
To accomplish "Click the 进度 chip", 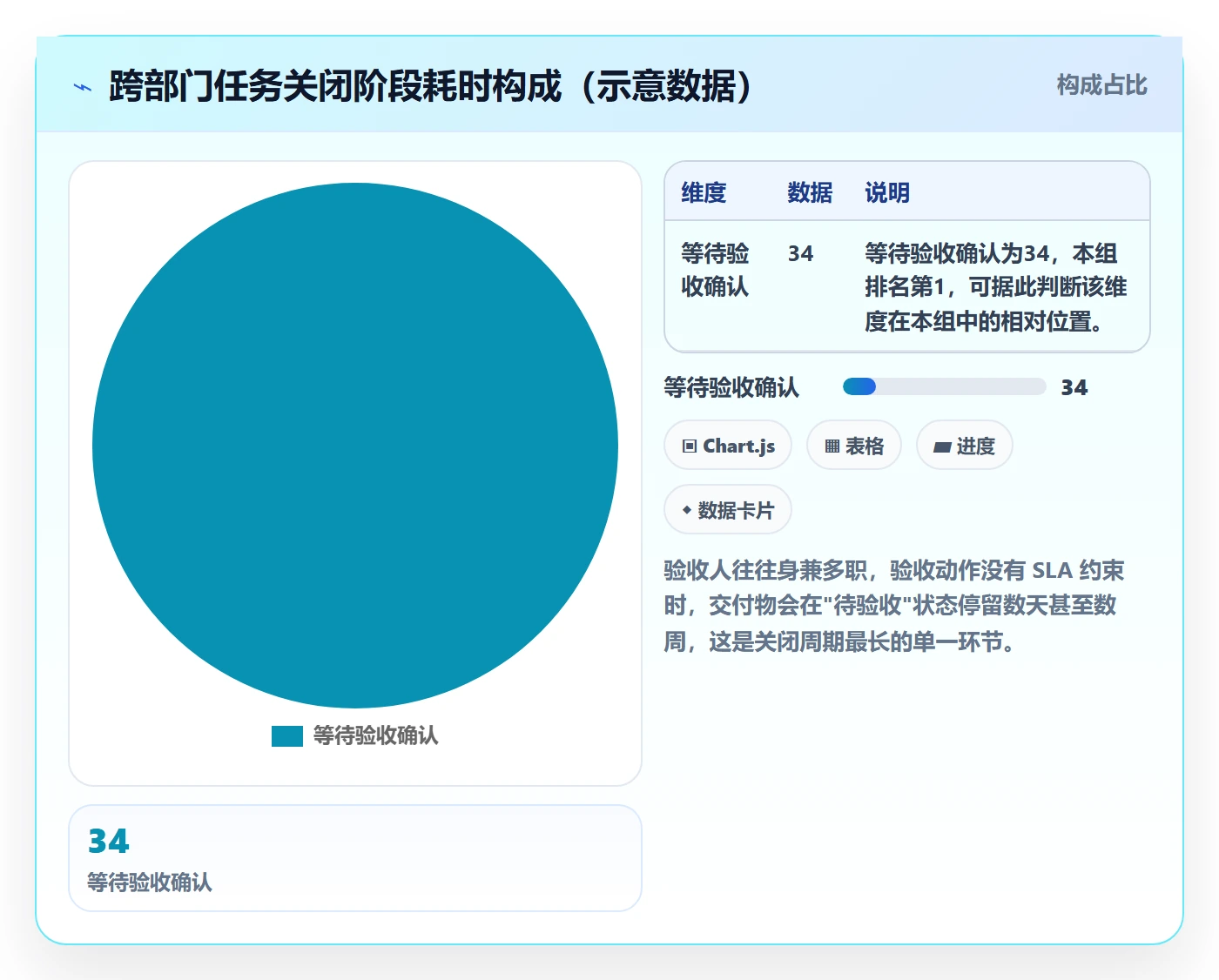I will coord(965,446).
